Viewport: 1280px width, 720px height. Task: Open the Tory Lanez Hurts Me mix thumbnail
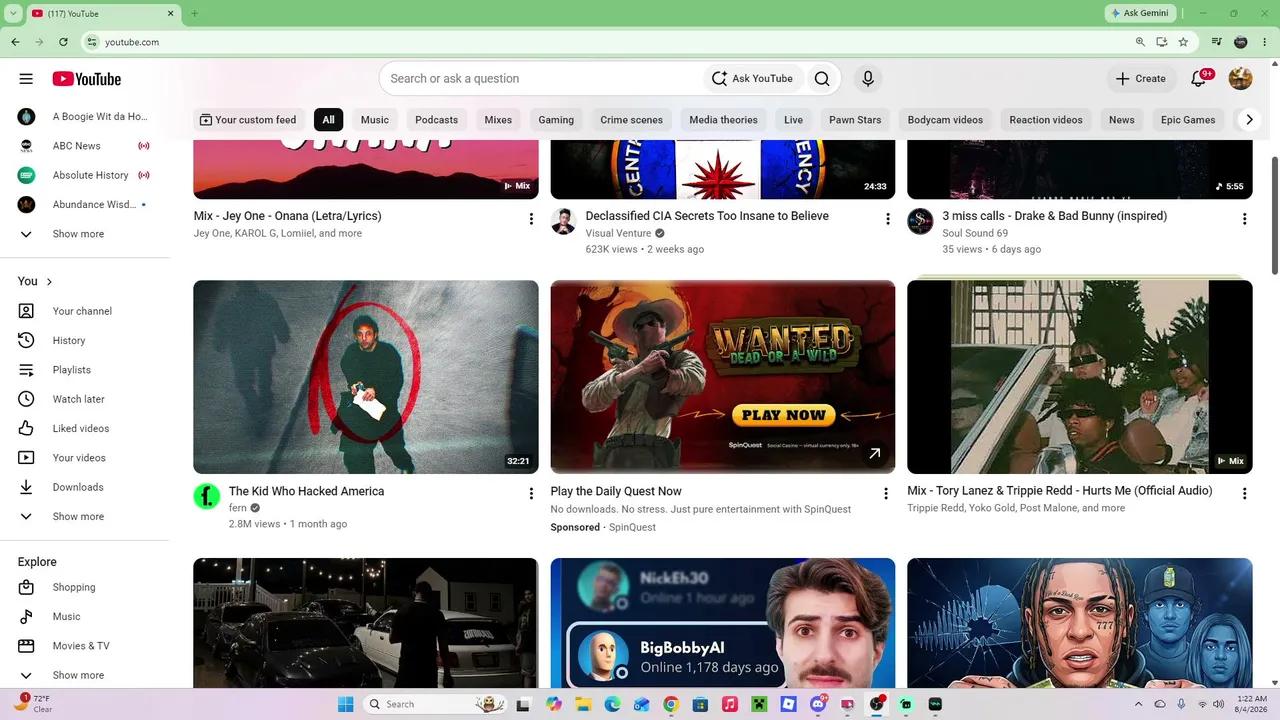1080,377
